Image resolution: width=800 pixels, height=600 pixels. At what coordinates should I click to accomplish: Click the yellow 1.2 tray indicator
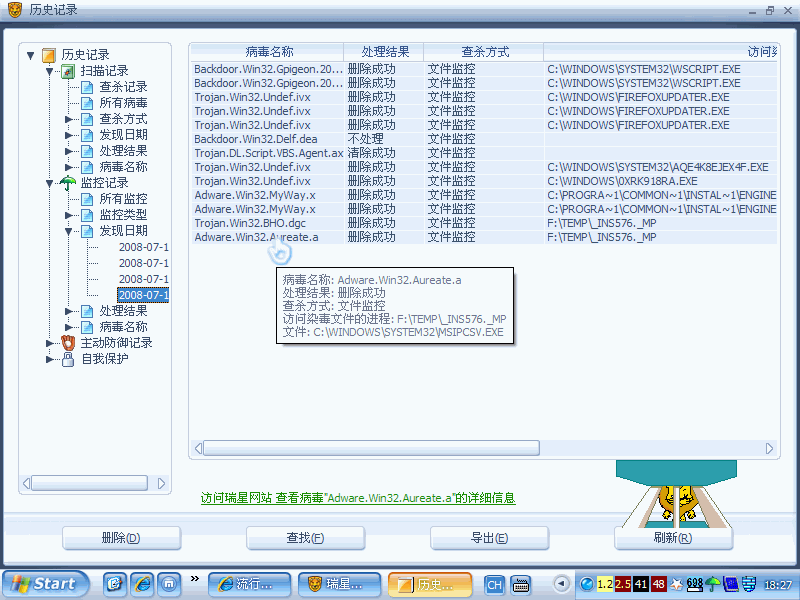pos(605,584)
